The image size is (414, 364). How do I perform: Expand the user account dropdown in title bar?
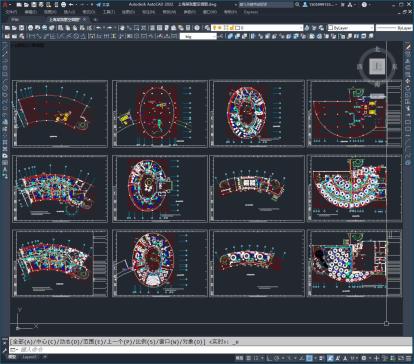click(x=336, y=5)
